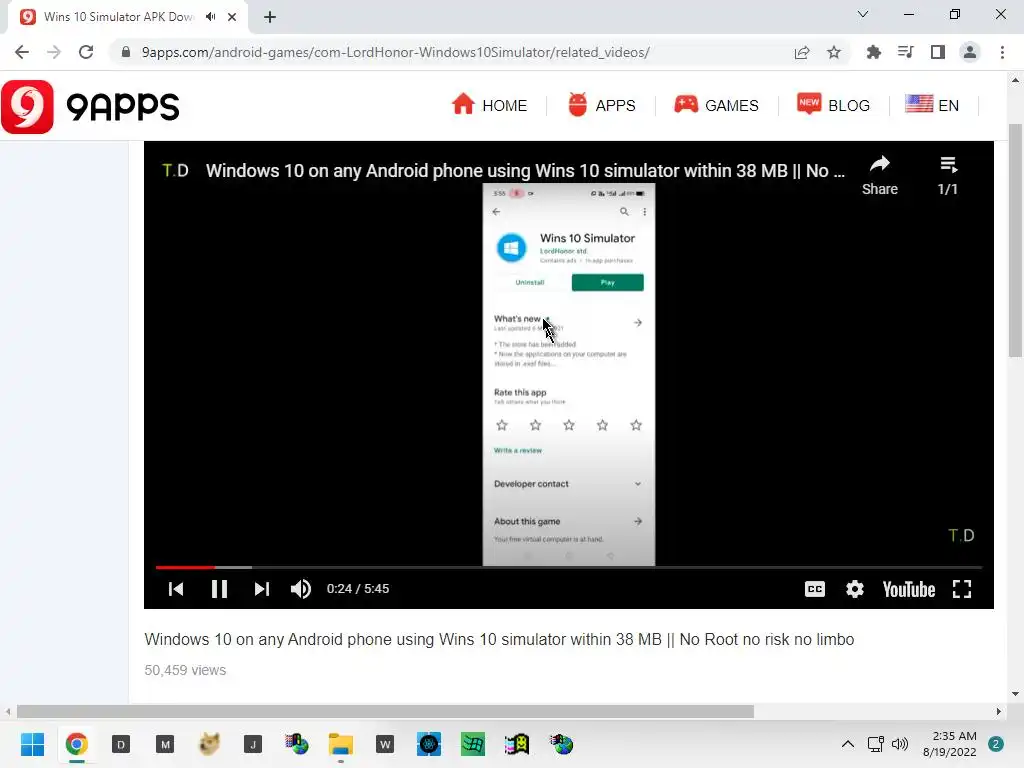This screenshot has width=1024, height=768.
Task: Bookmark this page with star
Action: click(834, 52)
